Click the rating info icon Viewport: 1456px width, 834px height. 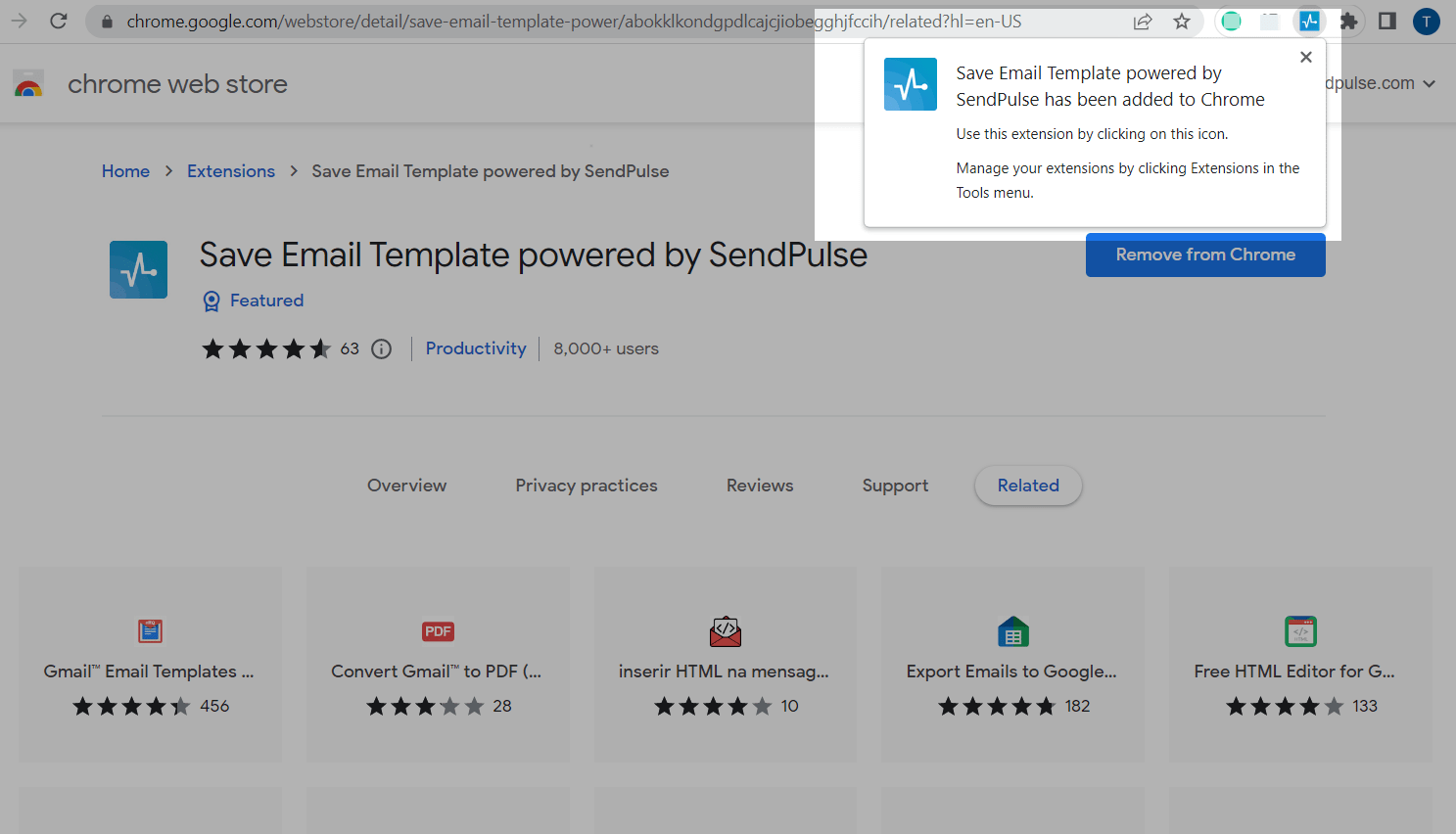[x=382, y=348]
